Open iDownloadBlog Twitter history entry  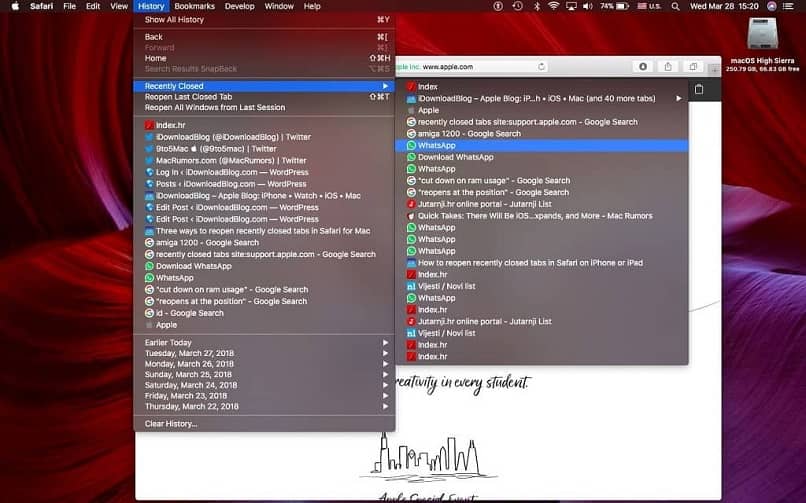click(x=264, y=137)
